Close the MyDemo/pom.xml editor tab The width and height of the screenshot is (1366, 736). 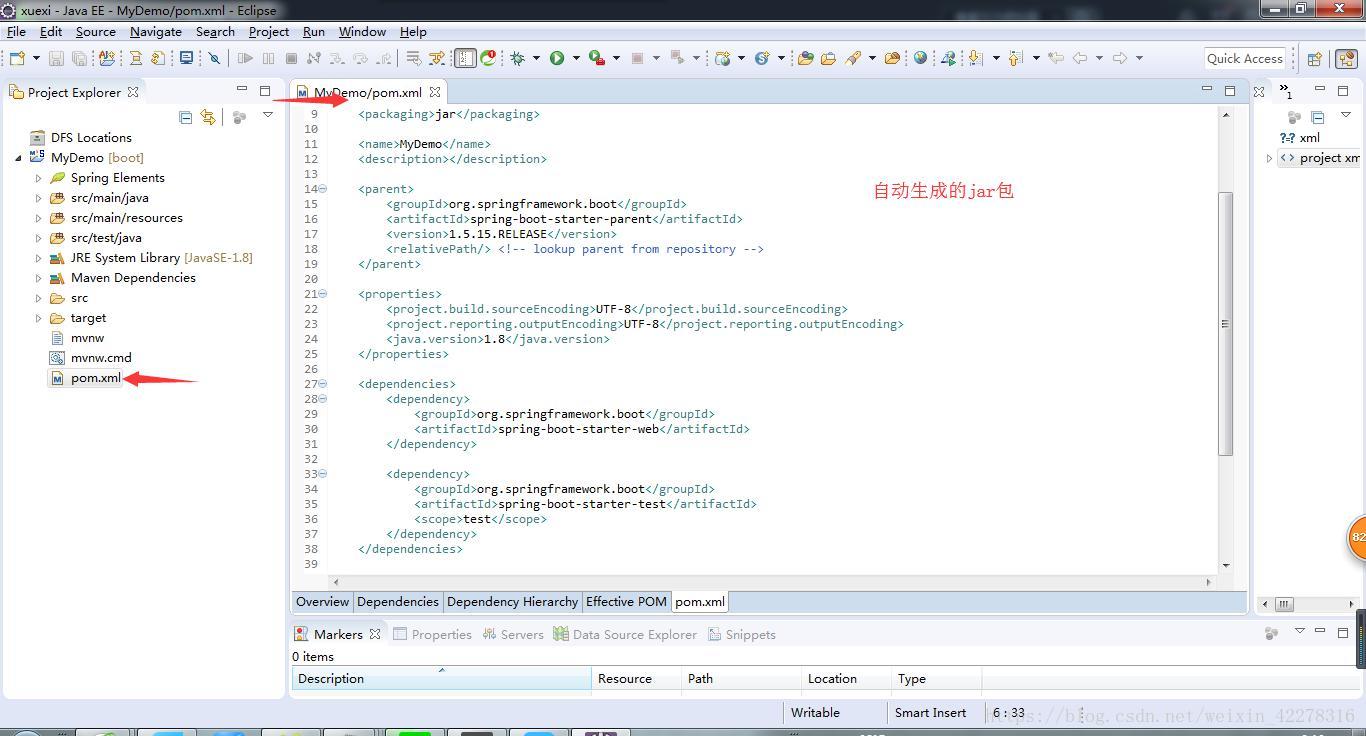tap(435, 92)
